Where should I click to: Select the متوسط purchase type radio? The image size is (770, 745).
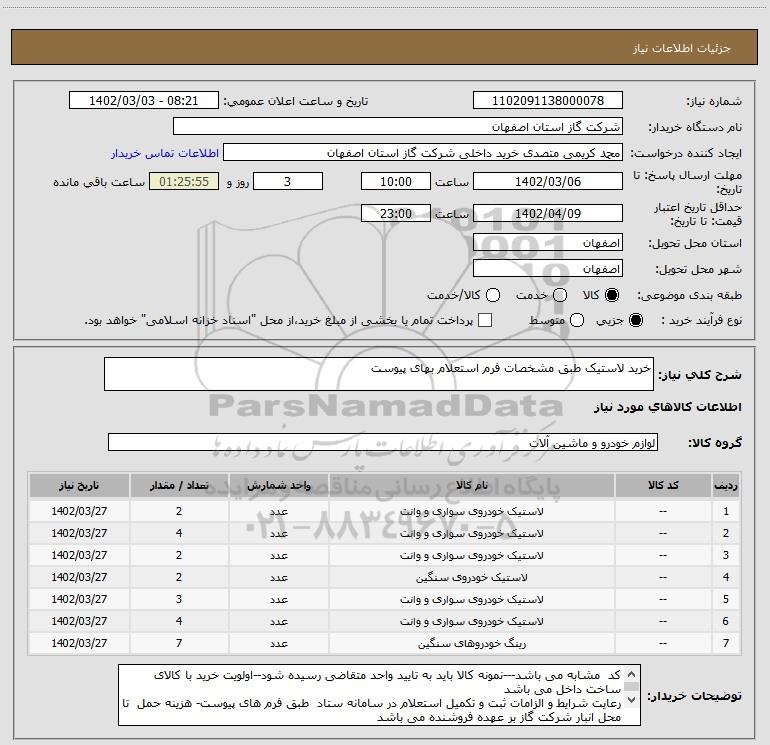[577, 320]
